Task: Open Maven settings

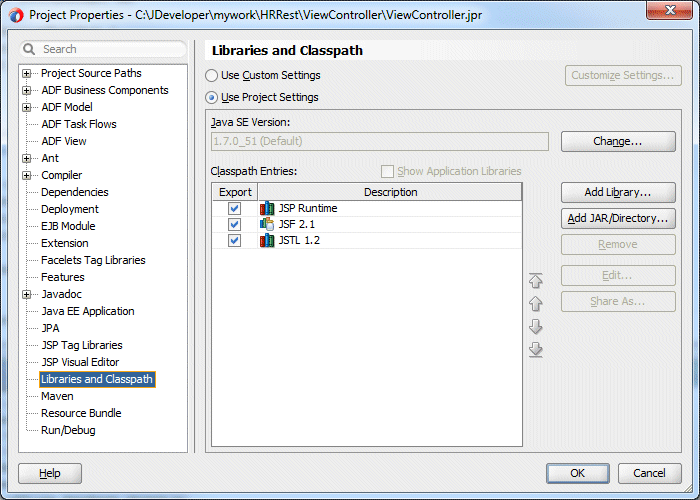Action: pyautogui.click(x=57, y=396)
